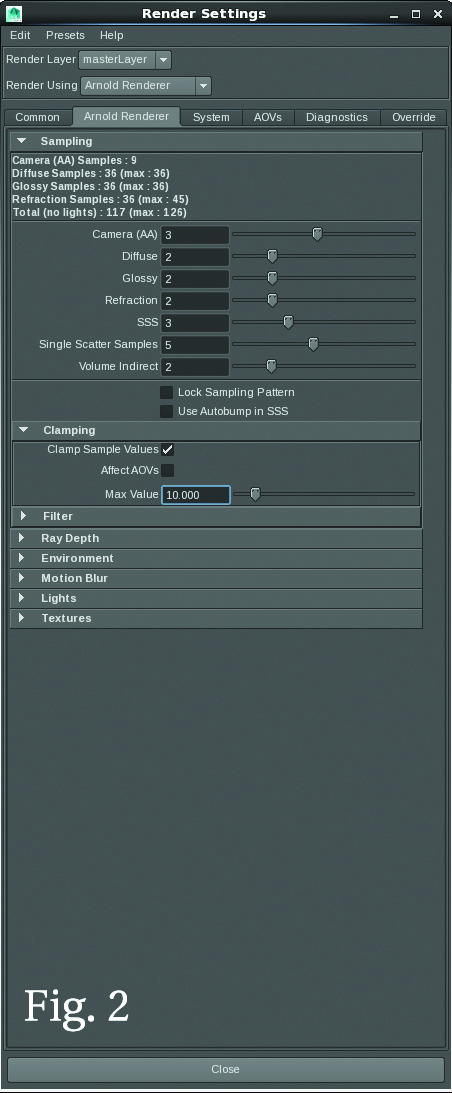Image resolution: width=452 pixels, height=1093 pixels.
Task: Click 'Glossy Samples : 36 (max : 36)' text
Action: tap(91, 187)
